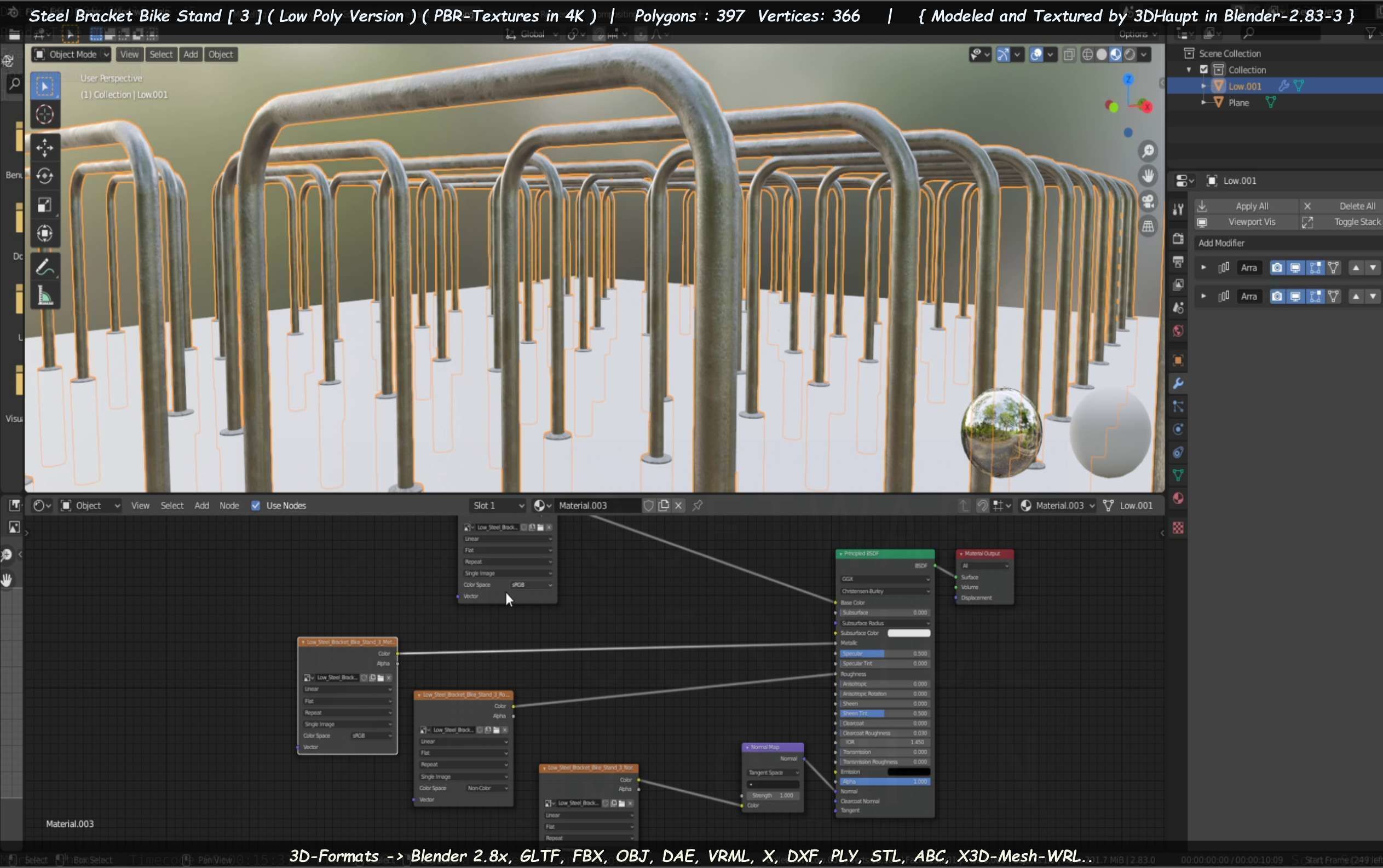Activate the Annotate pencil tool
Image resolution: width=1383 pixels, height=868 pixels.
click(x=45, y=268)
